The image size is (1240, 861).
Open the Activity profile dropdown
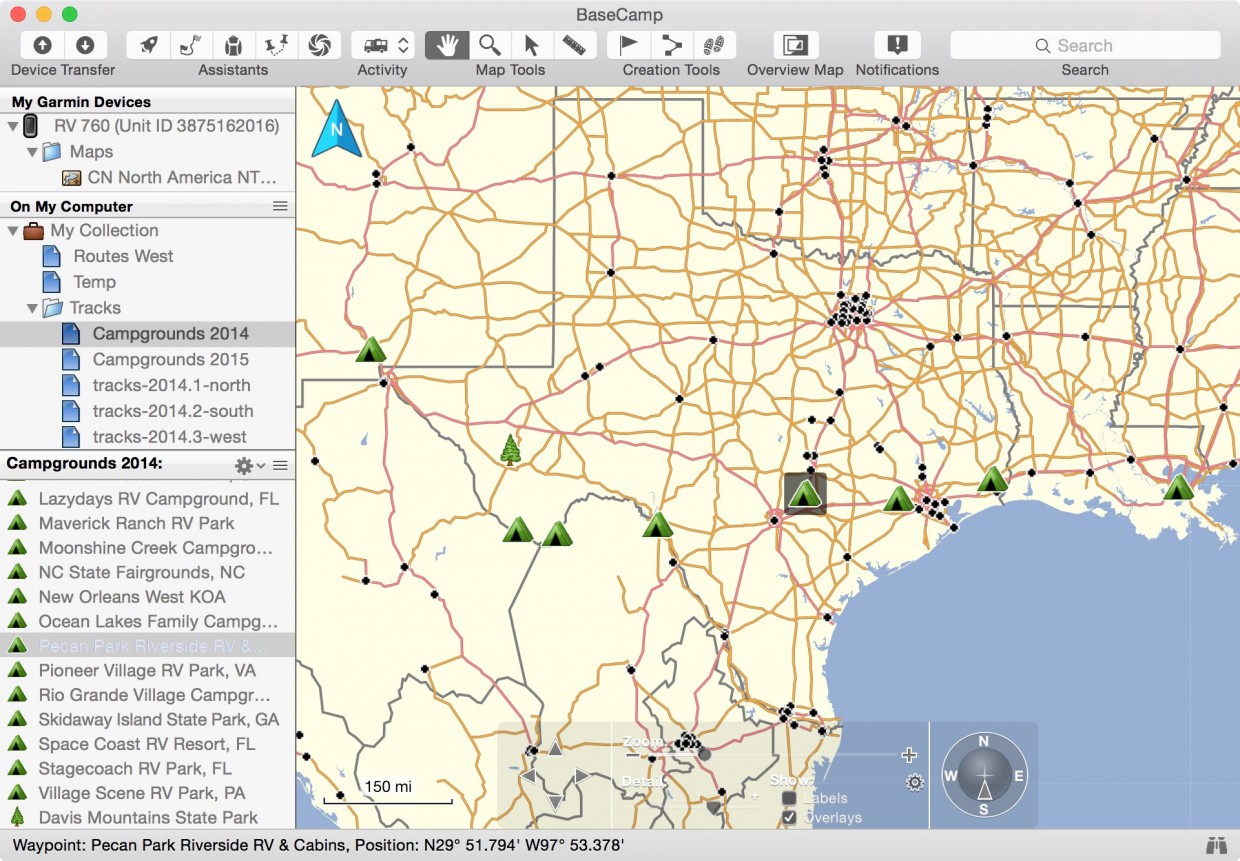382,45
